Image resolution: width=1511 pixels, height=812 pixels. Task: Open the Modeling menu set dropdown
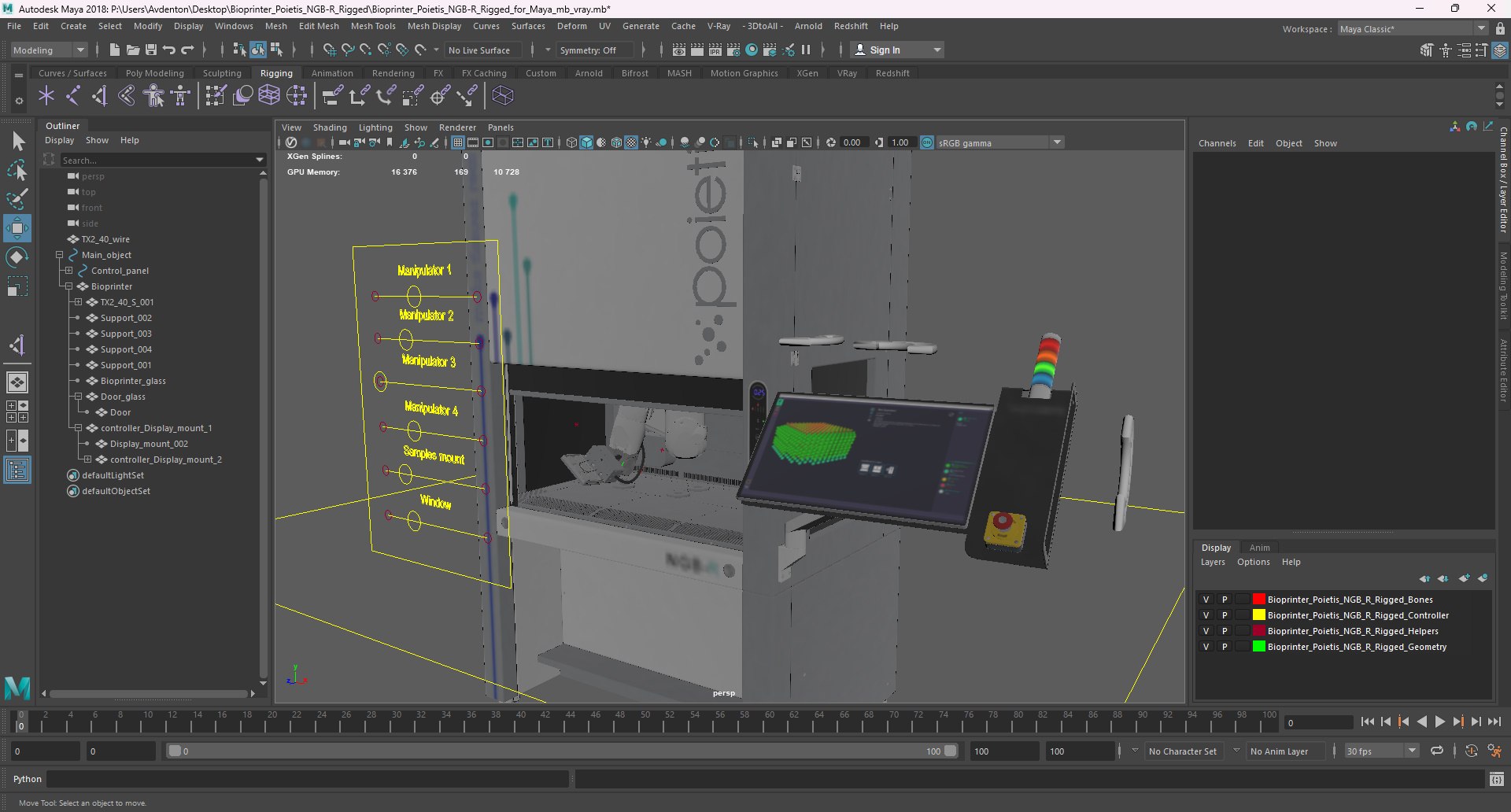tap(49, 50)
